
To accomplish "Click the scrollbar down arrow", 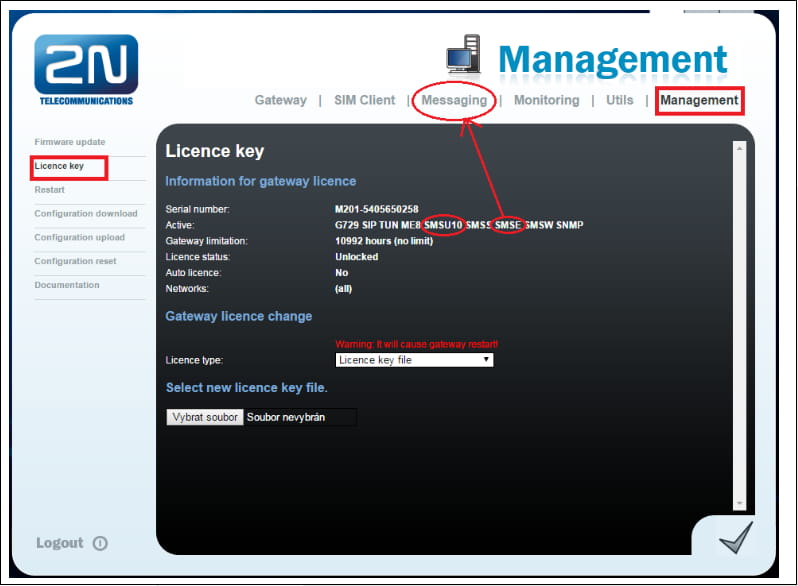I will 739,503.
